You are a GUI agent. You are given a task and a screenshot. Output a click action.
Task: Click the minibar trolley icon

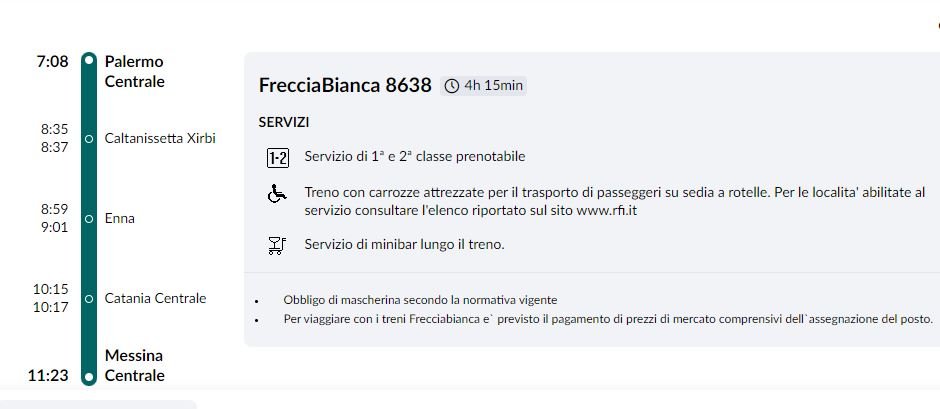pyautogui.click(x=278, y=246)
